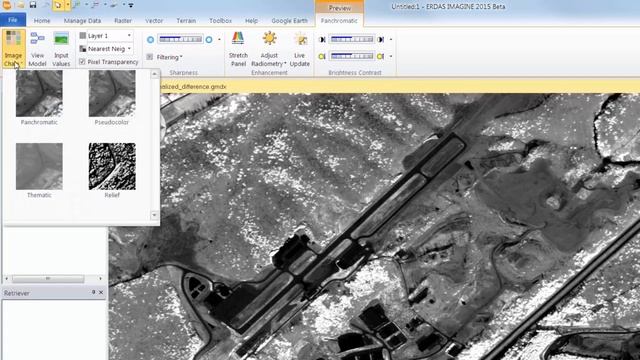The image size is (640, 360).
Task: Open the Nearest Neig resampling dropdown
Action: click(129, 49)
